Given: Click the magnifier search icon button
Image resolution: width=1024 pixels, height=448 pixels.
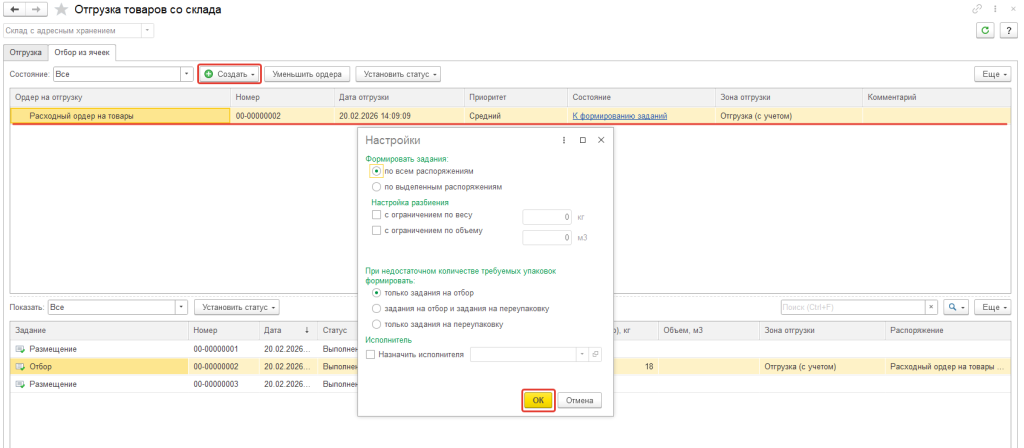Looking at the screenshot, I should click(x=956, y=307).
